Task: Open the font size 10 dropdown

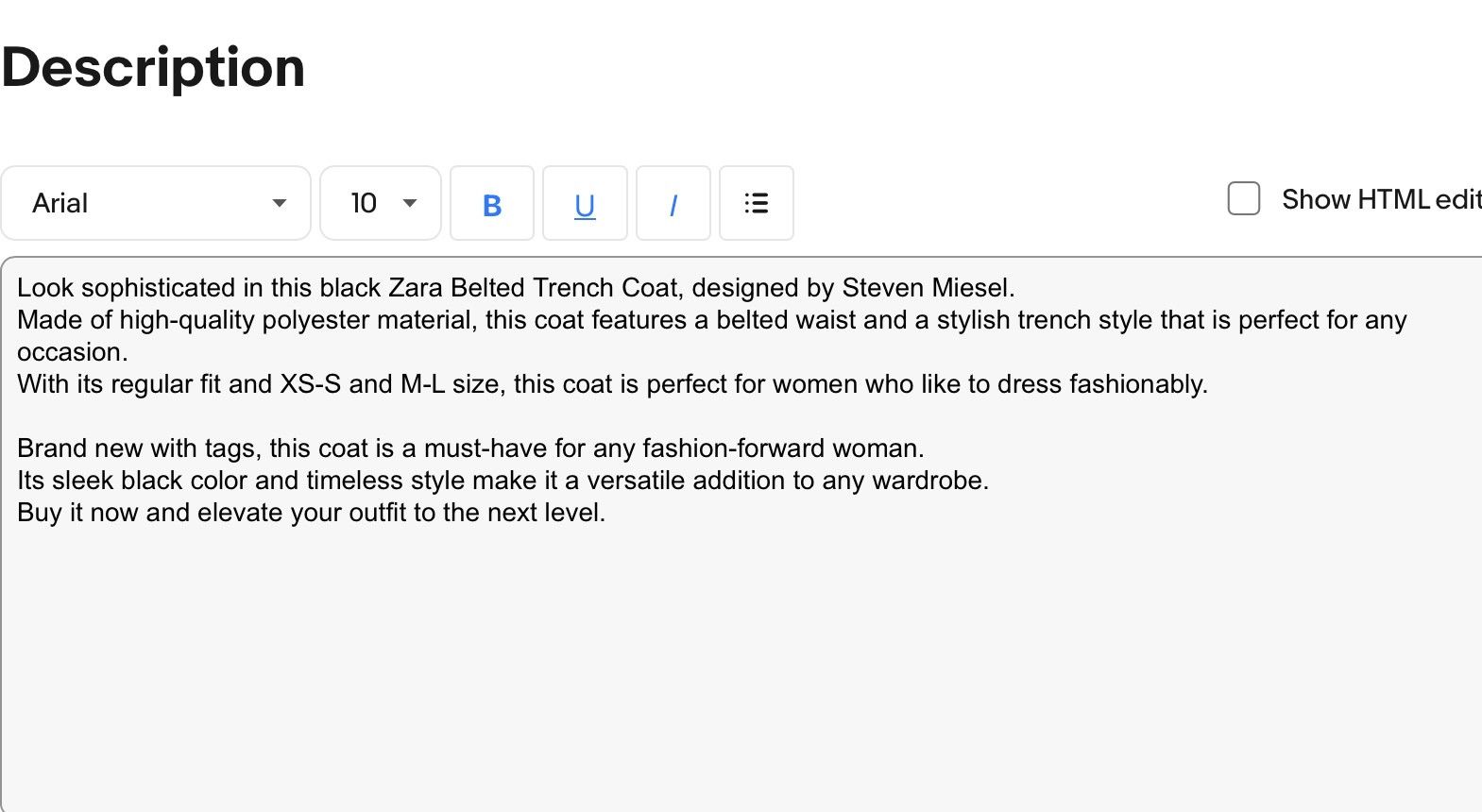Action: pos(381,203)
